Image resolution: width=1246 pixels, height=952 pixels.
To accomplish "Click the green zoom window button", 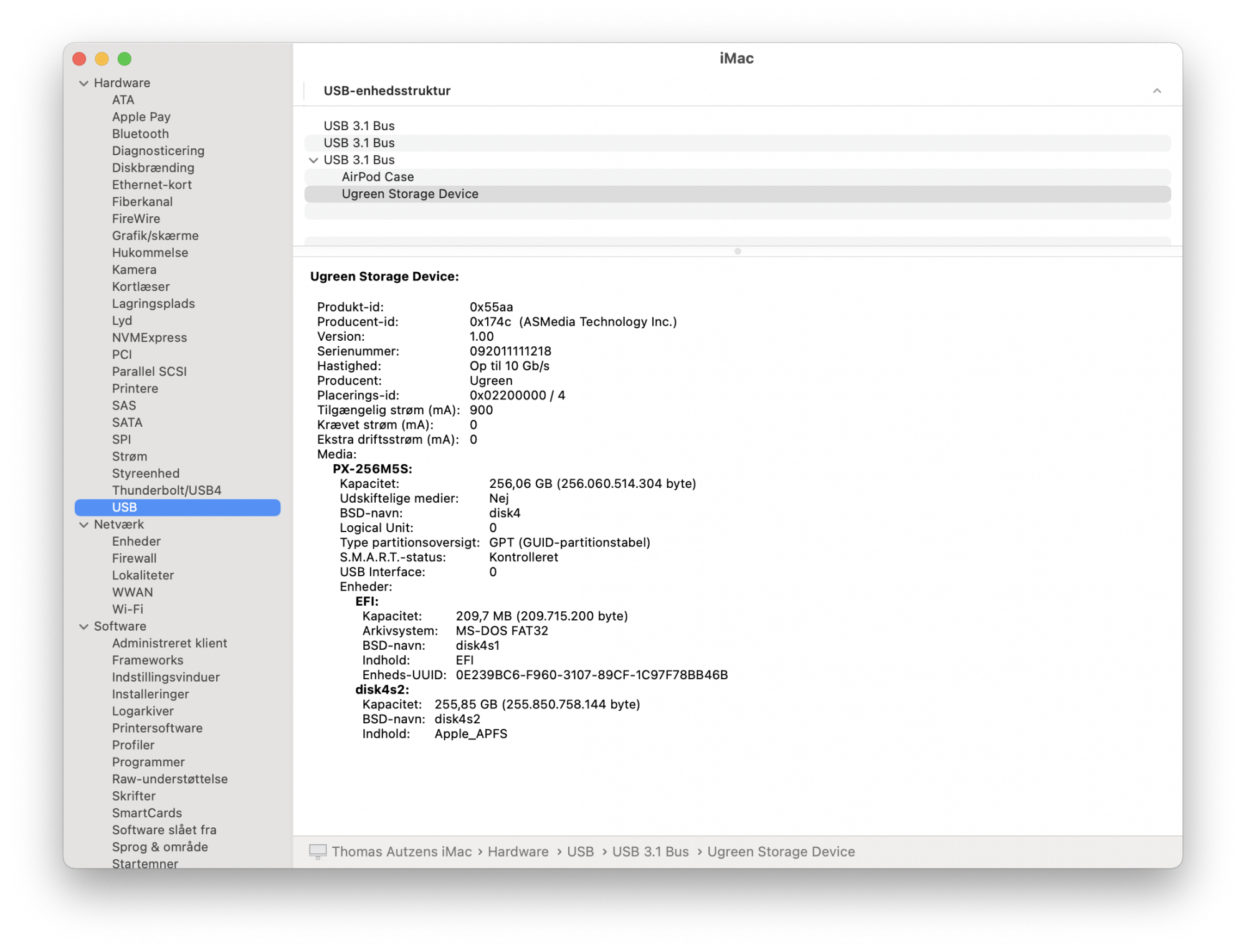I will point(125,59).
